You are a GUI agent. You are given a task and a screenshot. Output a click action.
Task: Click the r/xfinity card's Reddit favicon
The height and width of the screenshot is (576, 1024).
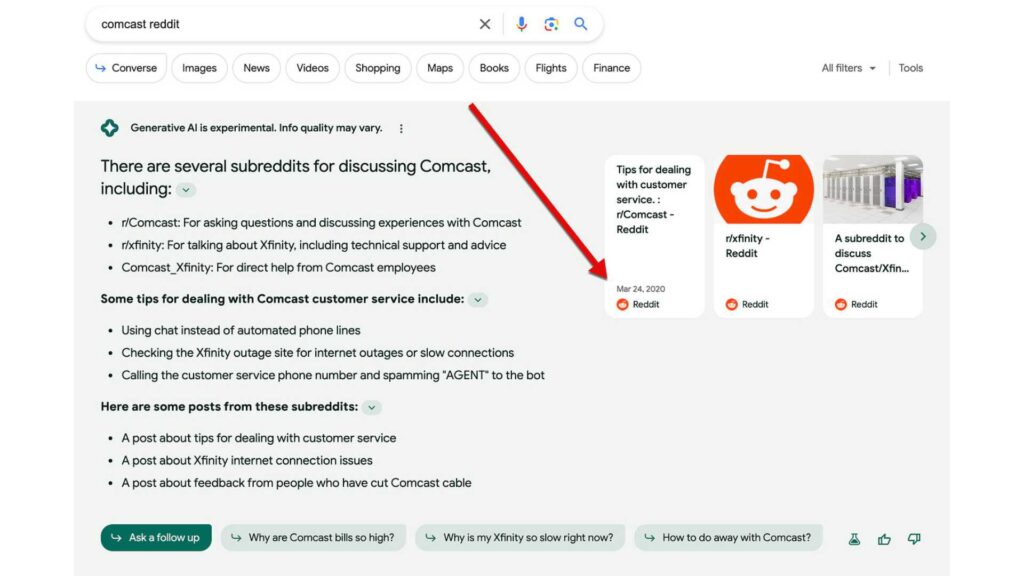[x=731, y=304]
